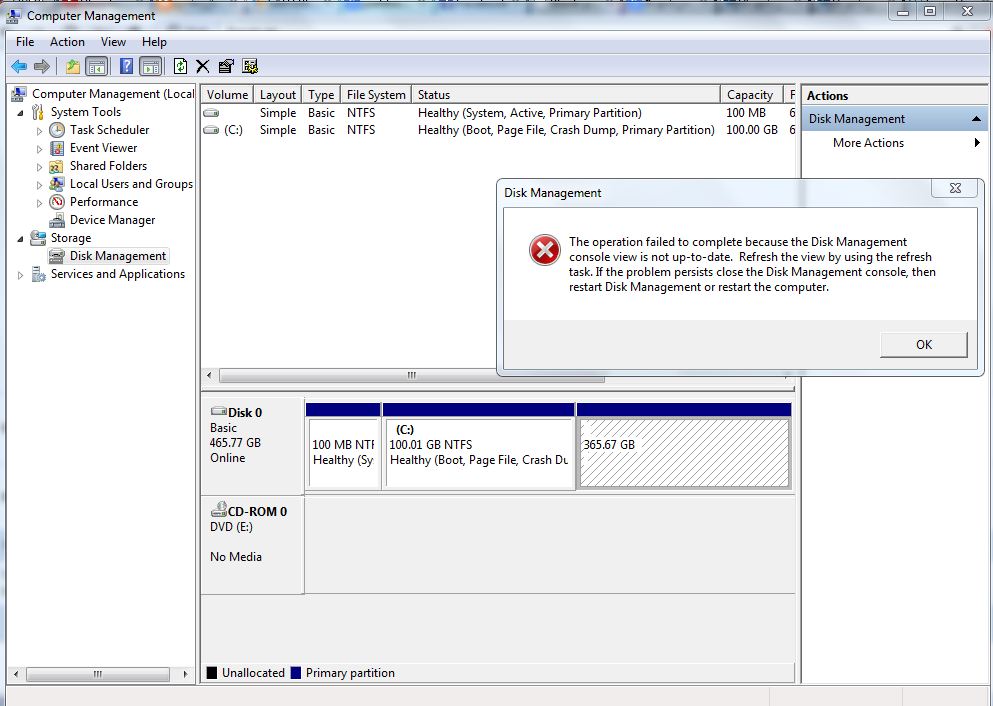The height and width of the screenshot is (706, 993).
Task: Sort by the Status column header
Action: 566,94
